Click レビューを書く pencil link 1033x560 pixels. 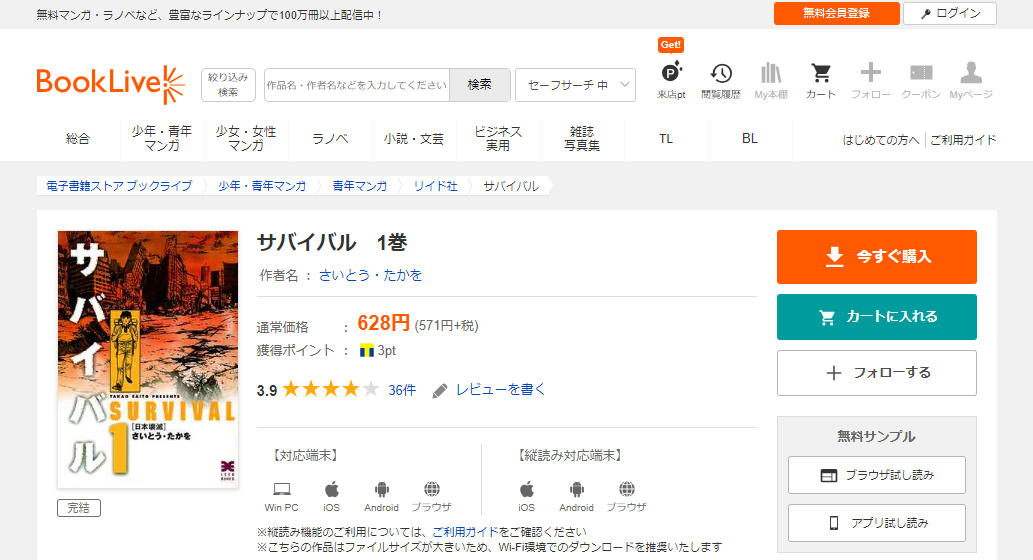coord(490,390)
